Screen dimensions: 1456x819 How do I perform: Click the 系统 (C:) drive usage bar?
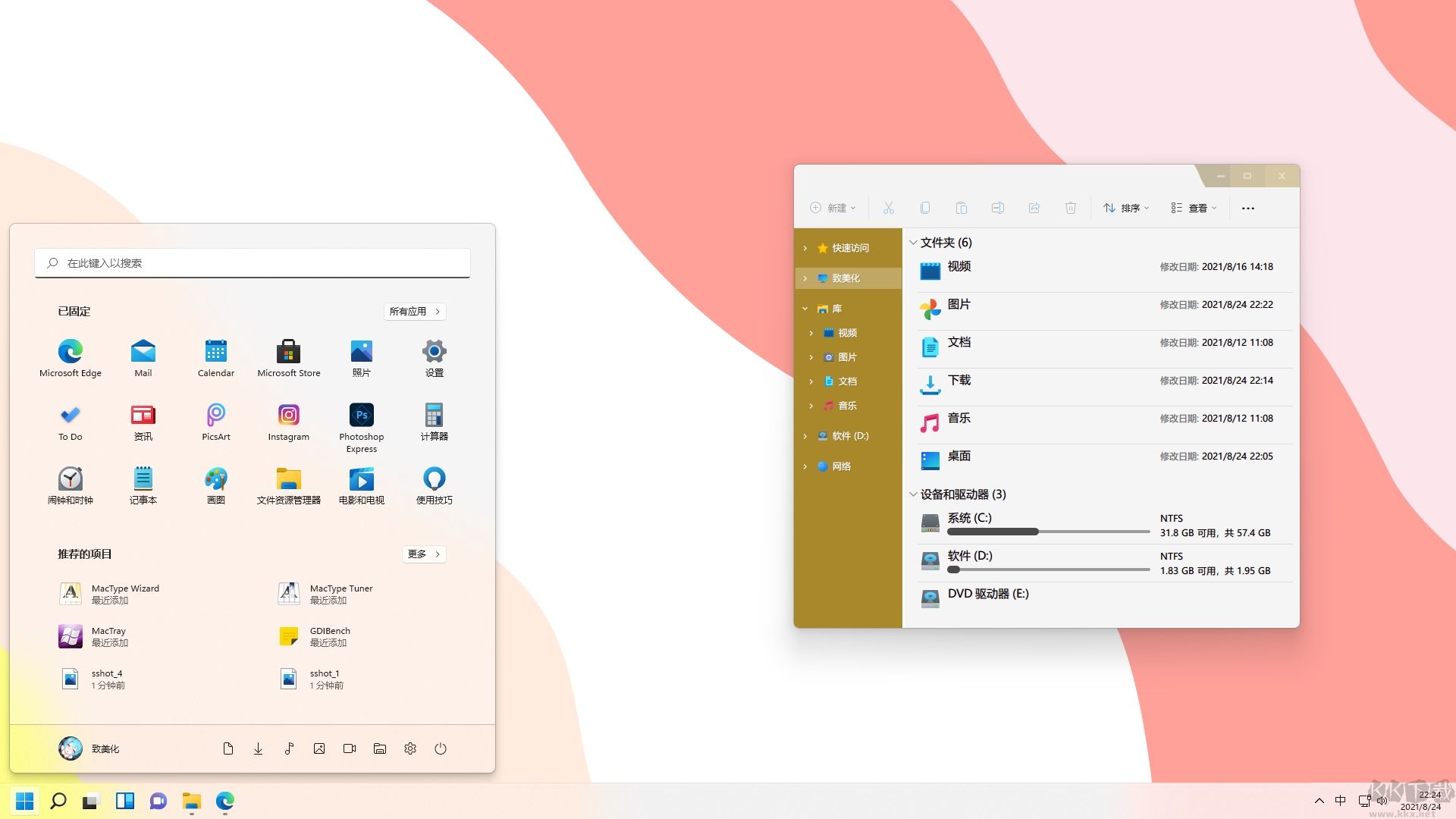1048,532
